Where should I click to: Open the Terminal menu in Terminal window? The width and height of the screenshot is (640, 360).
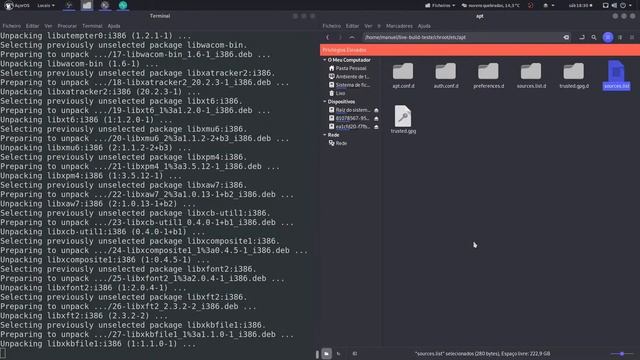pyautogui.click(x=92, y=26)
